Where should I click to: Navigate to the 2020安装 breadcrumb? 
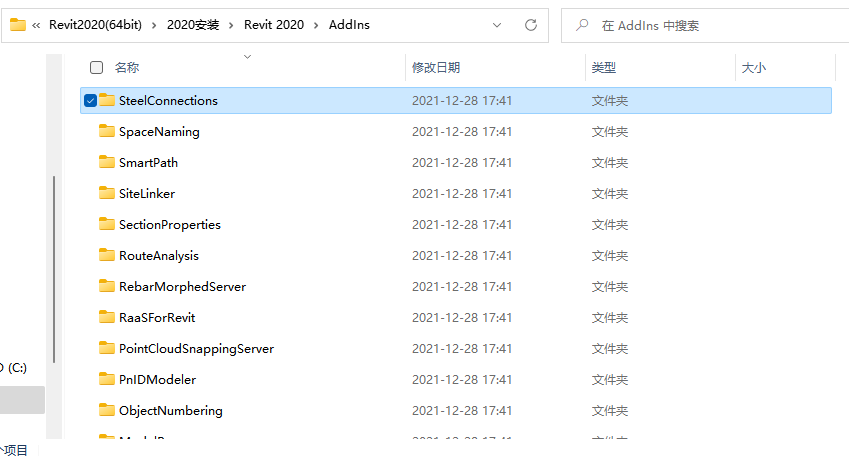[197, 25]
